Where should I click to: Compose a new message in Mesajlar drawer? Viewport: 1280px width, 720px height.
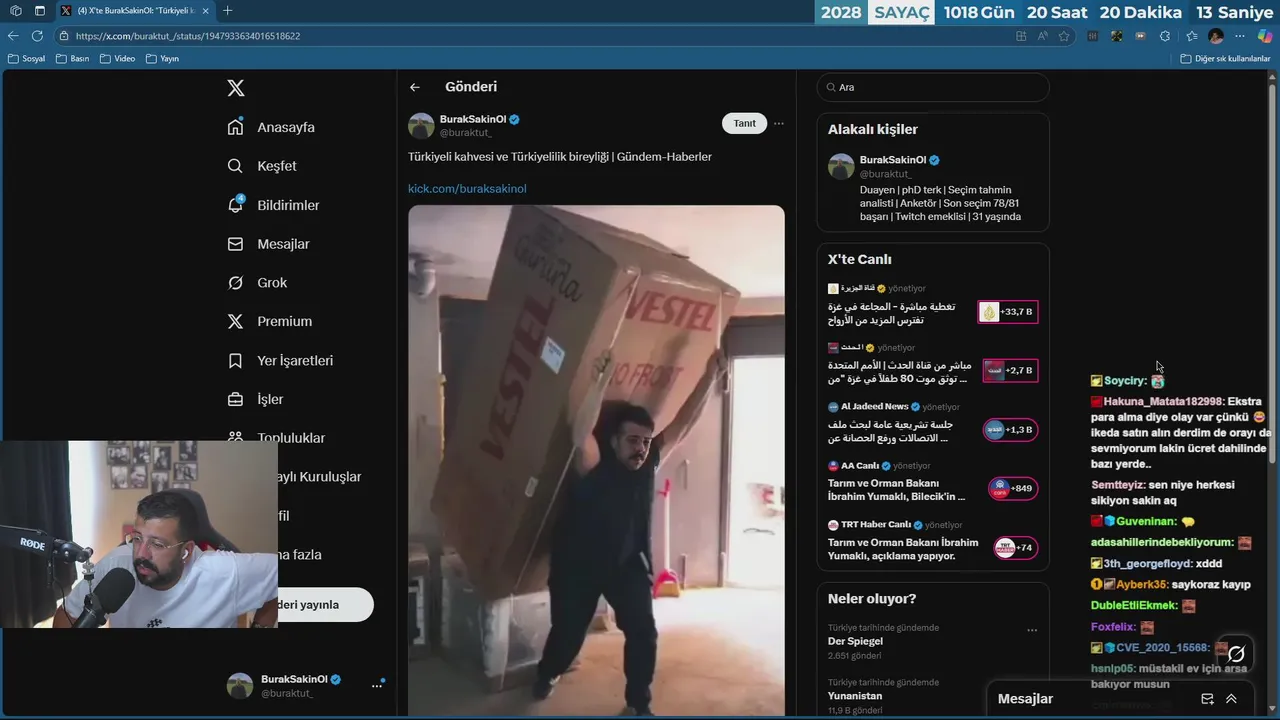tap(1208, 699)
